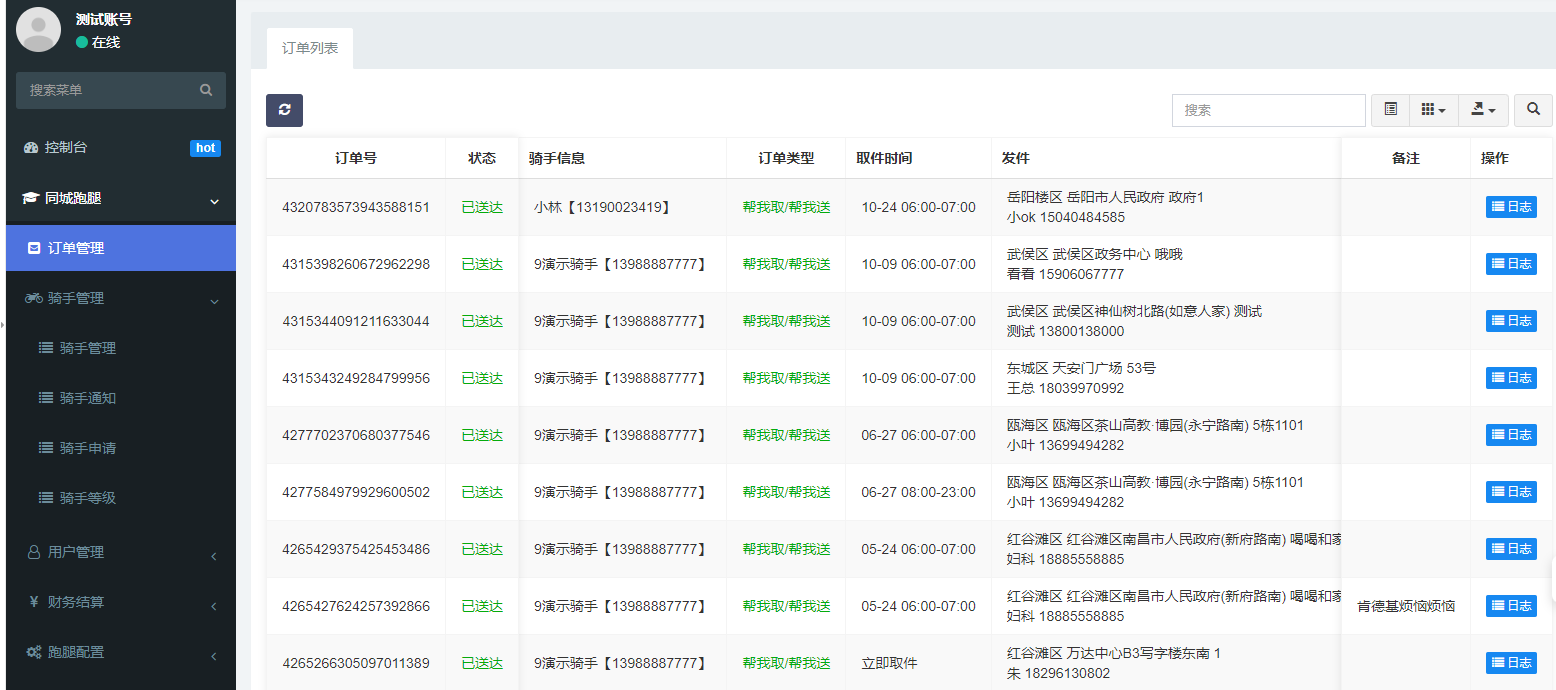1556x690 pixels.
Task: Toggle the table card view icon
Action: click(1390, 110)
